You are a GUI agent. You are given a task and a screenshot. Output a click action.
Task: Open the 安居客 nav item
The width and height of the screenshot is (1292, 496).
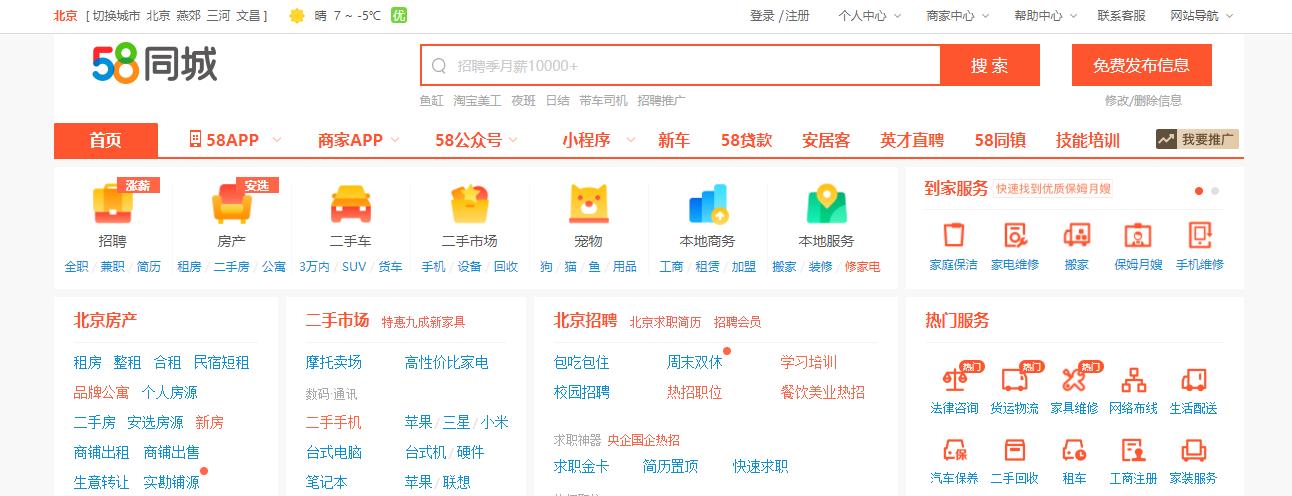point(826,140)
